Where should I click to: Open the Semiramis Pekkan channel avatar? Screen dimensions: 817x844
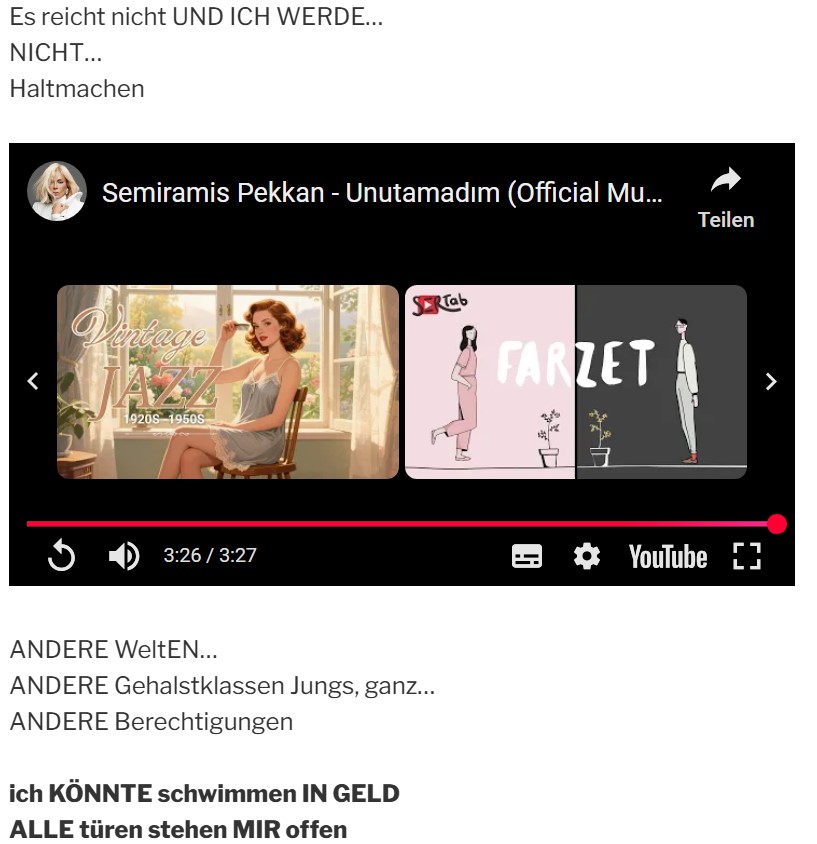click(57, 191)
